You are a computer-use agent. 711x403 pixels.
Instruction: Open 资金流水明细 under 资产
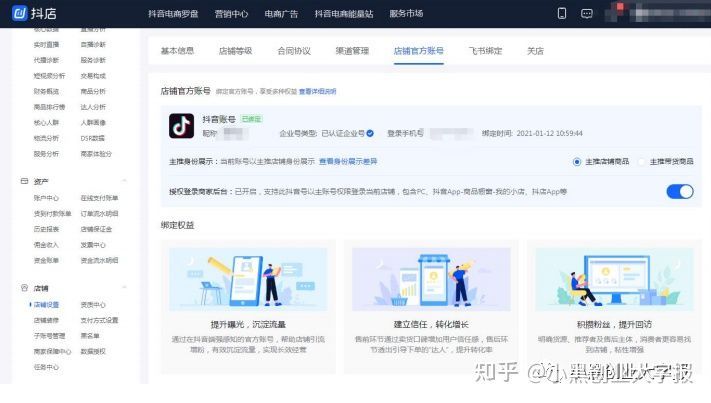click(99, 260)
